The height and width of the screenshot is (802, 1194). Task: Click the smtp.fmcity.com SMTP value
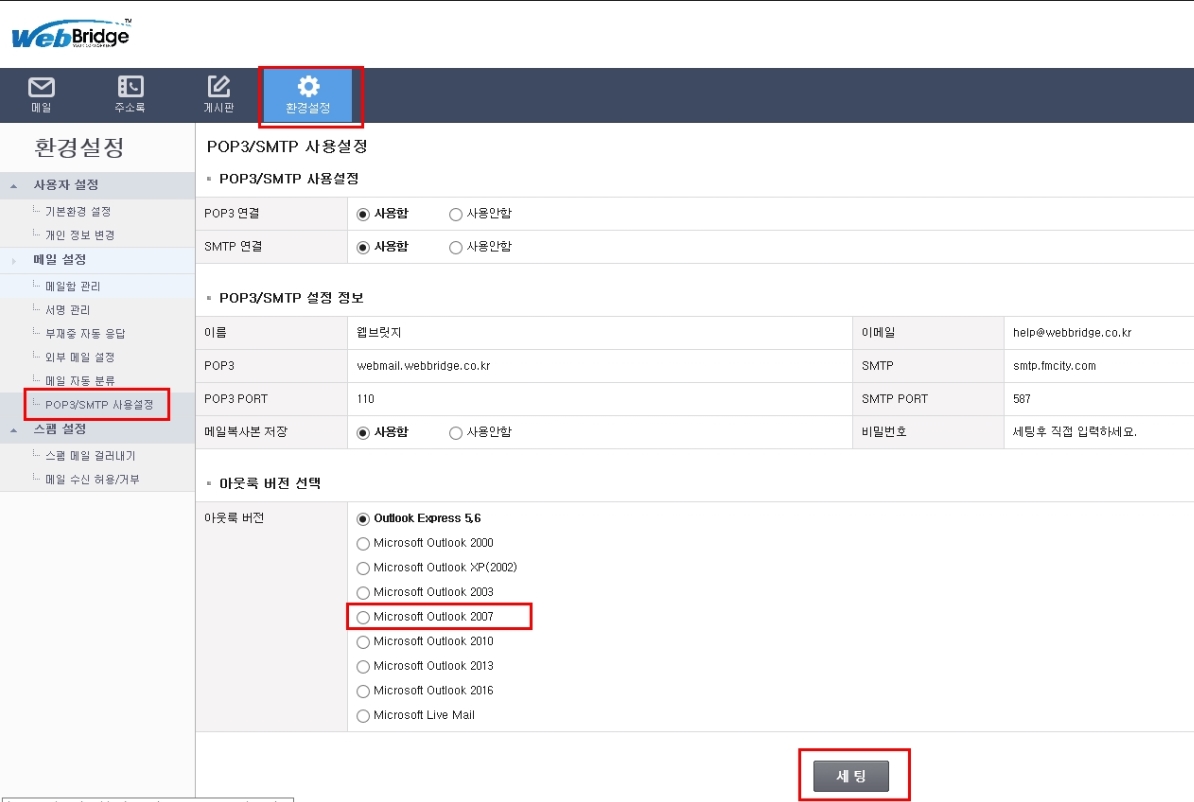click(1054, 366)
